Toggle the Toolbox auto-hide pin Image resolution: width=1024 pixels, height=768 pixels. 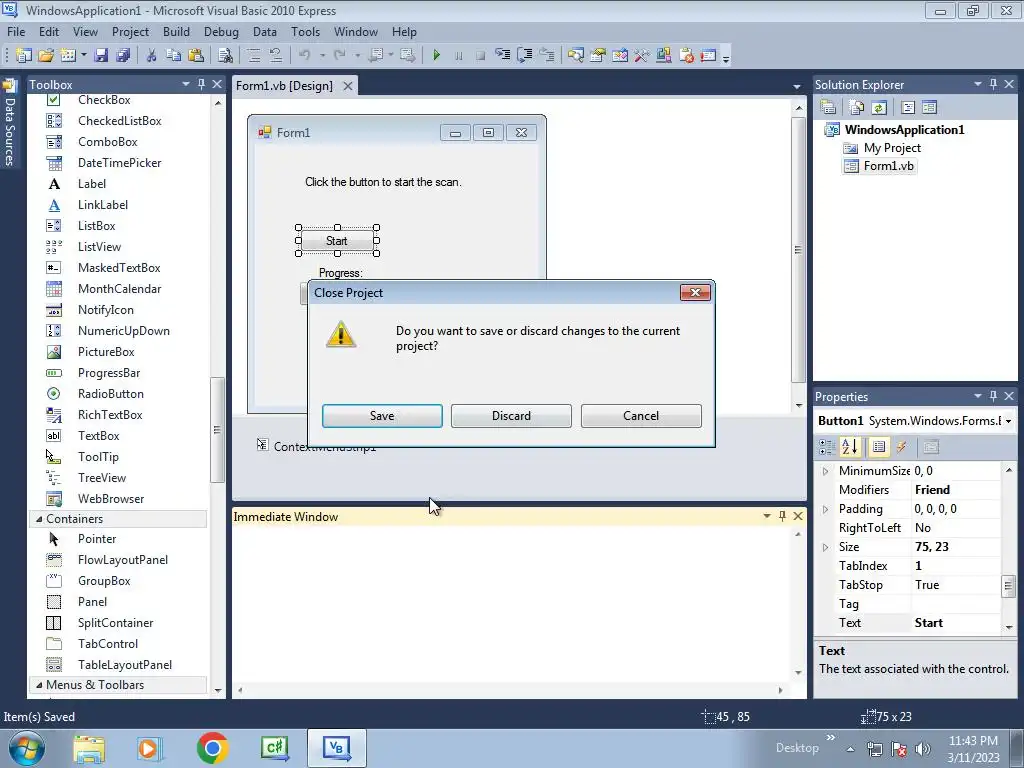(201, 84)
